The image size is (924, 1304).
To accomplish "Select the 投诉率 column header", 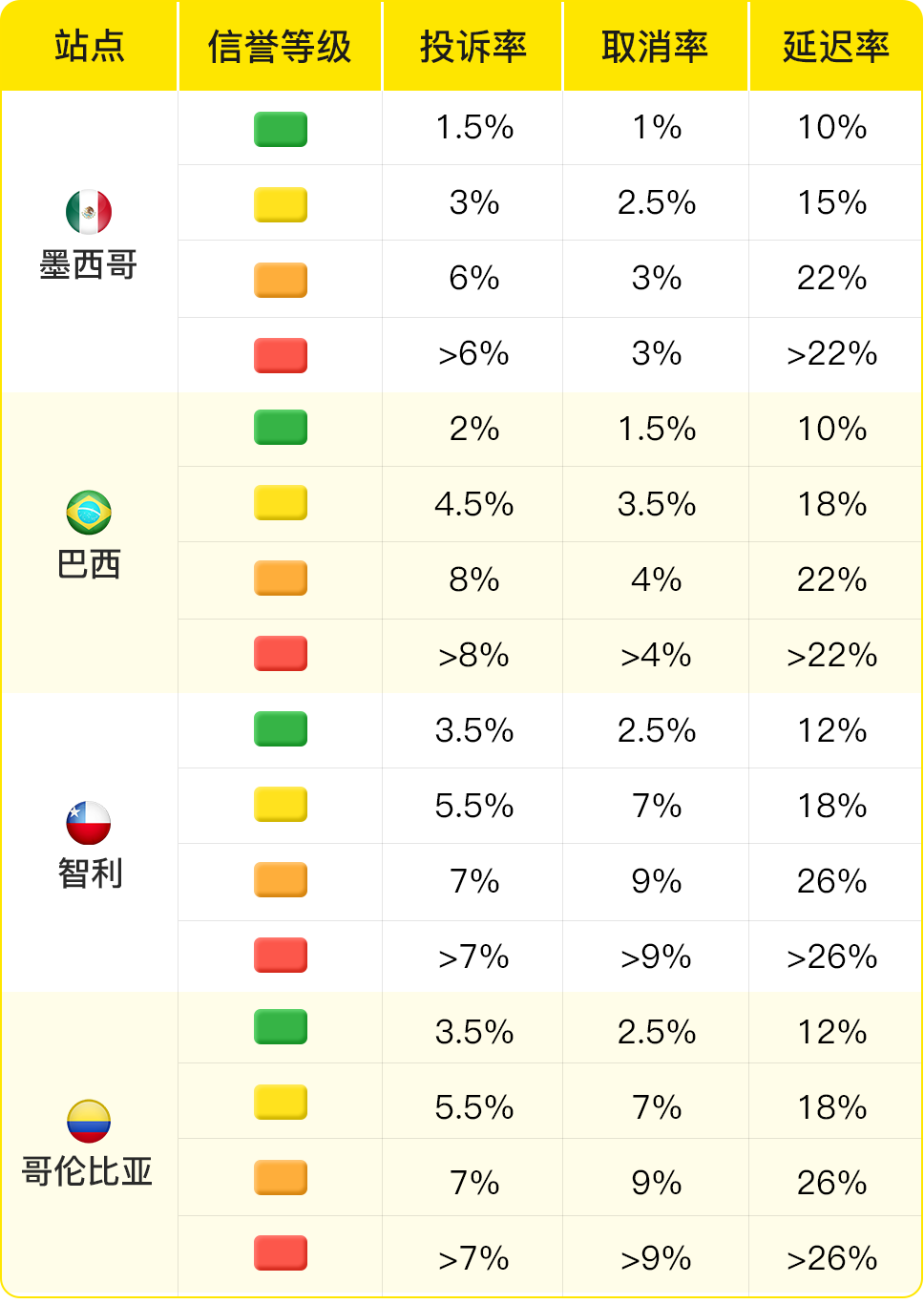I will pos(473,46).
